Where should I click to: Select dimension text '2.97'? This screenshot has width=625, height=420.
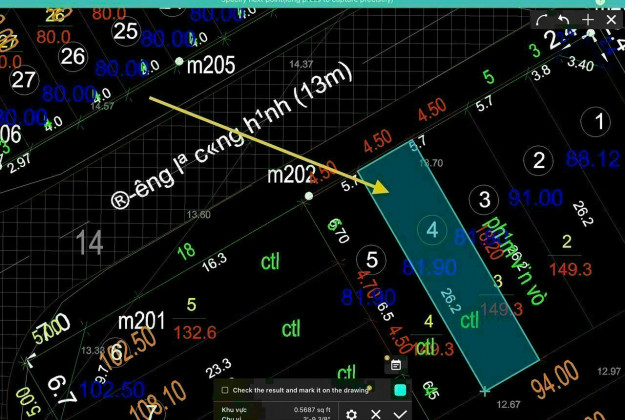coord(19,163)
